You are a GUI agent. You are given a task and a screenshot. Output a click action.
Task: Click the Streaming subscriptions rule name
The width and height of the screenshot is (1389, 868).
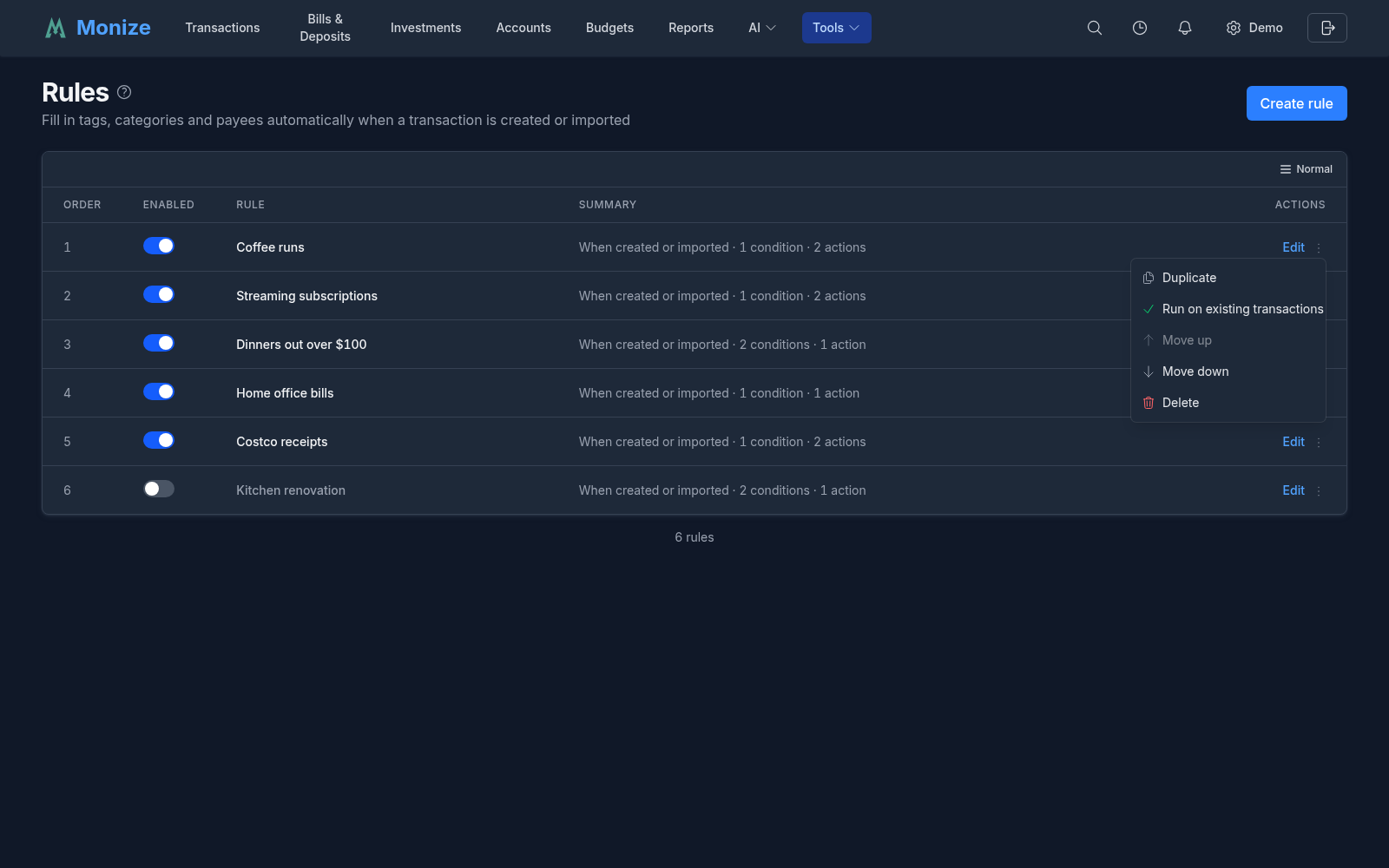pyautogui.click(x=306, y=296)
